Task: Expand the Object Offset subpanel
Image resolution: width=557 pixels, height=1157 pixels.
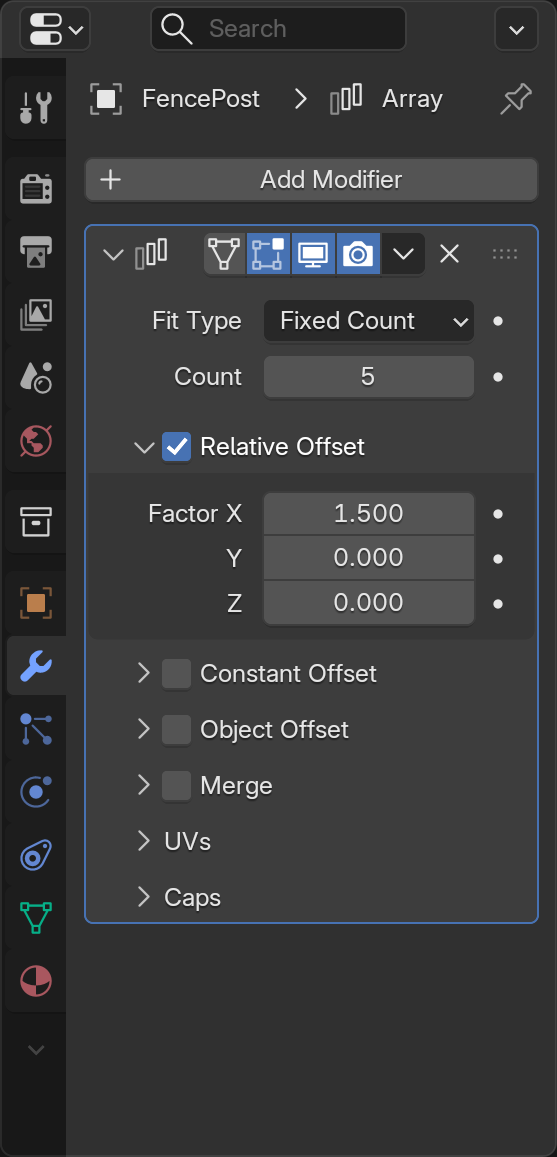Action: (144, 729)
